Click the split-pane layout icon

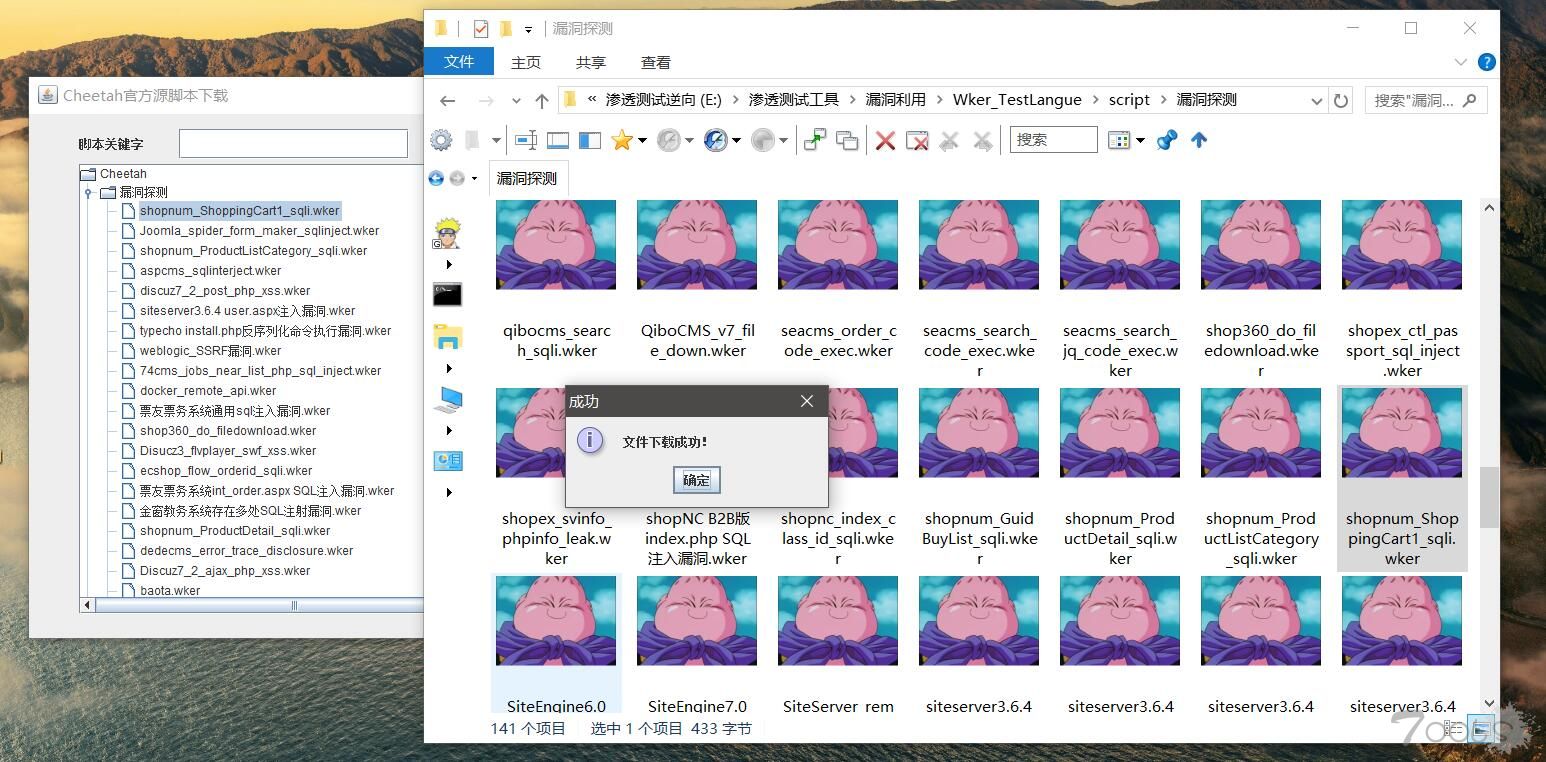(590, 141)
